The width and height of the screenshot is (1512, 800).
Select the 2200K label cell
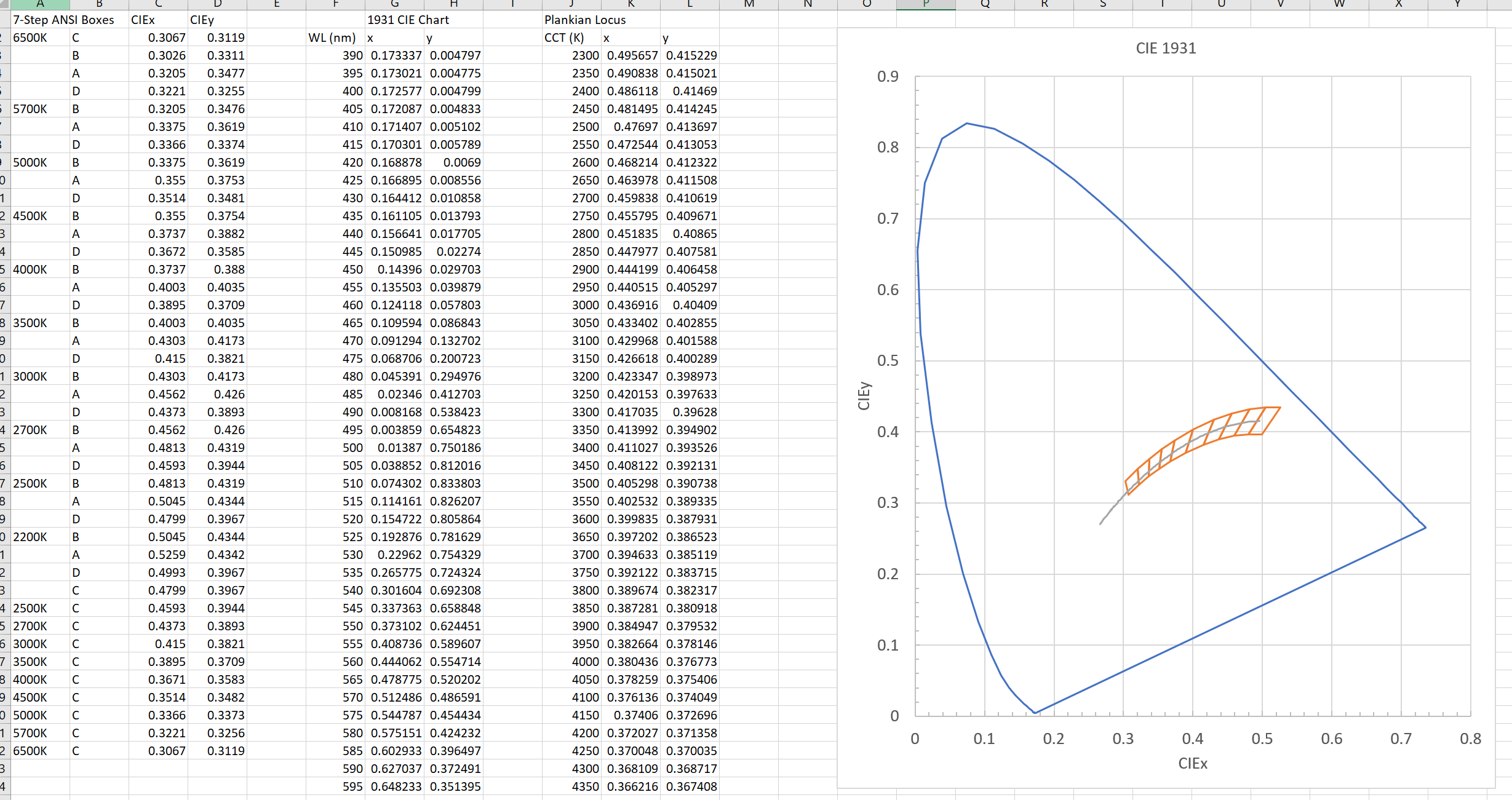click(30, 537)
